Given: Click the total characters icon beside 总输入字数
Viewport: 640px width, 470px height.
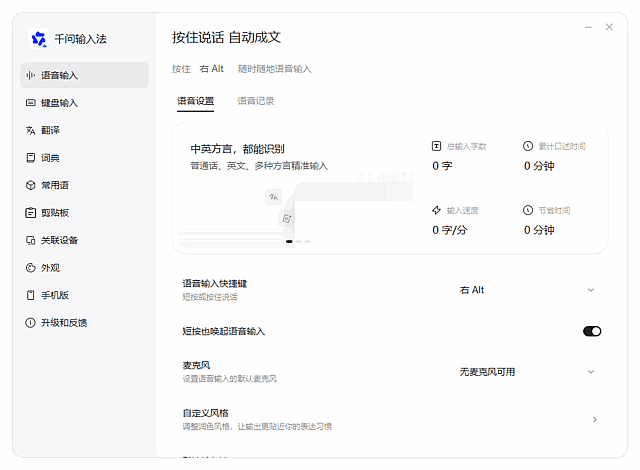Looking at the screenshot, I should tap(436, 146).
